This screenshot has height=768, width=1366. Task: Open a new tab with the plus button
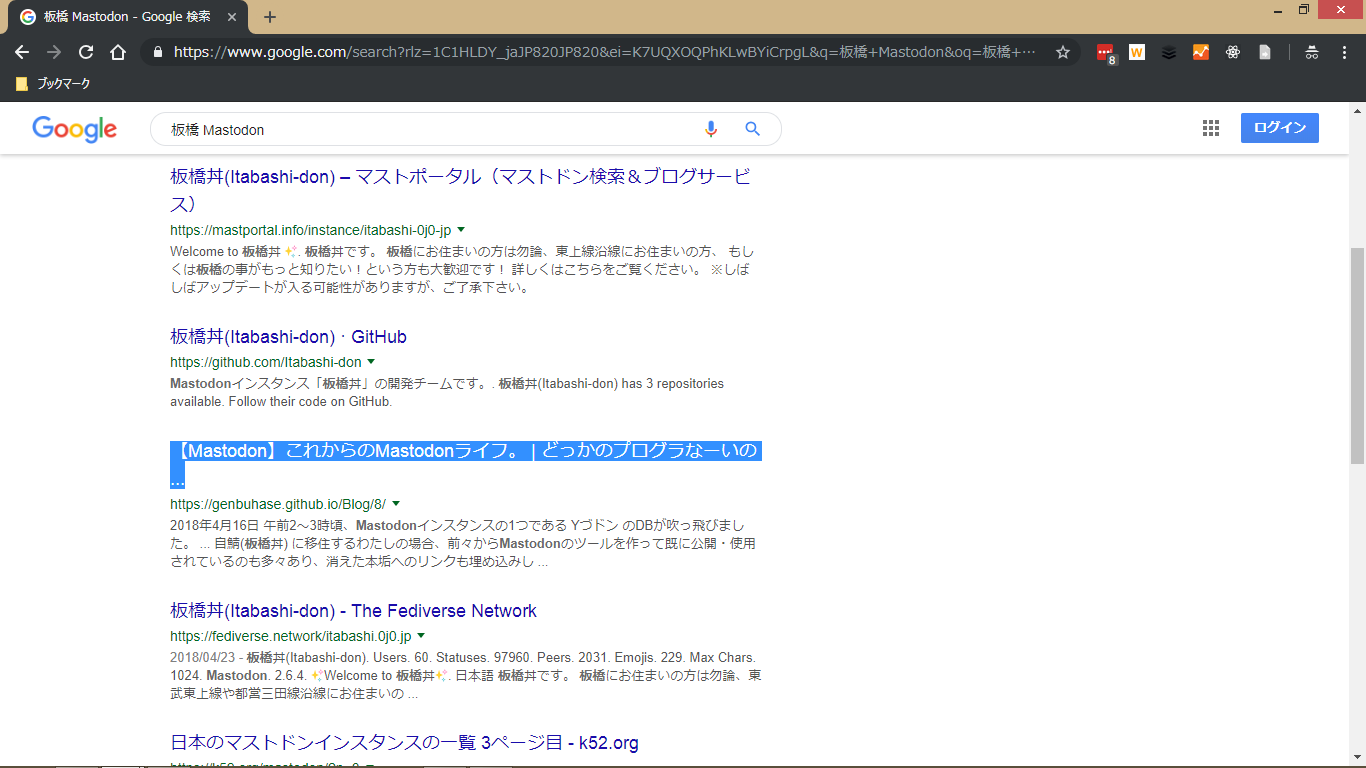point(270,17)
